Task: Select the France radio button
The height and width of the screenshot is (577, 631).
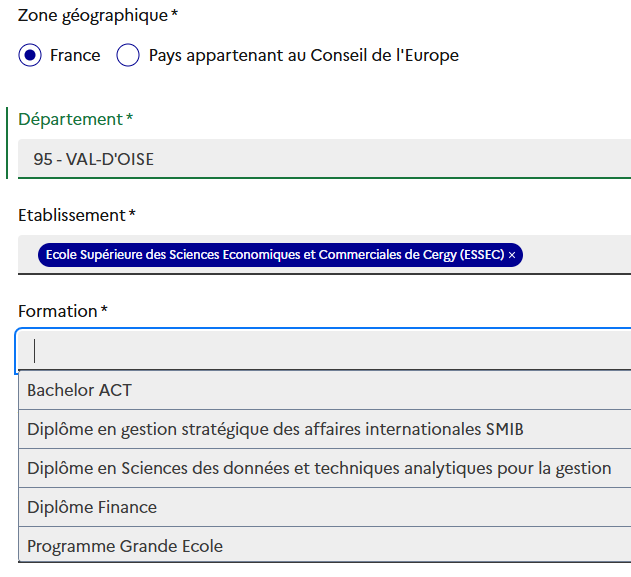Action: coord(29,56)
